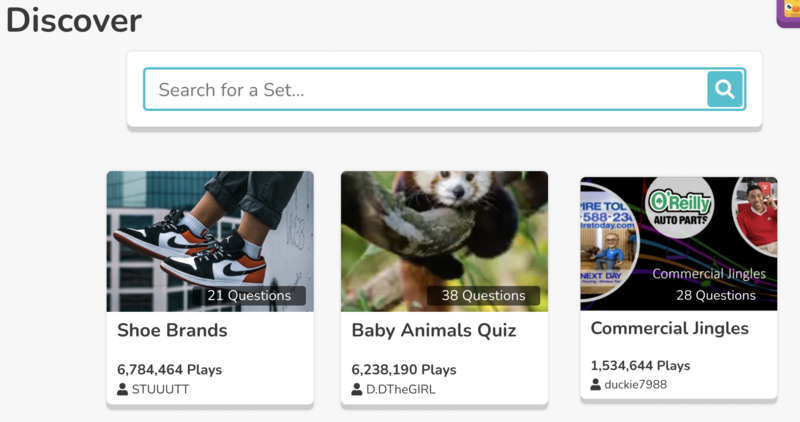
Task: Click the magnifying glass search button
Action: 725,89
